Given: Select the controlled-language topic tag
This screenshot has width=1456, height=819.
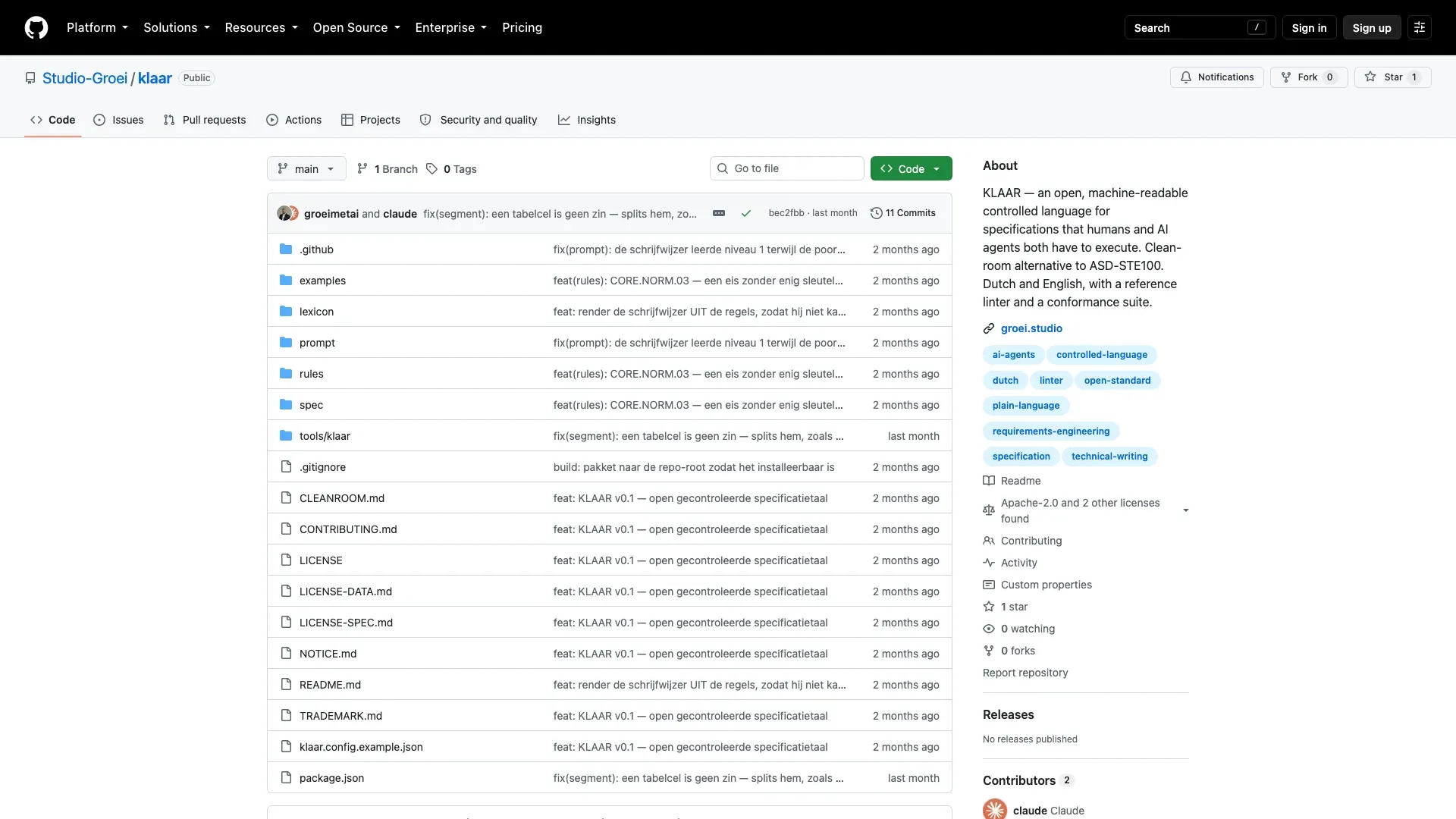Looking at the screenshot, I should click(1102, 355).
